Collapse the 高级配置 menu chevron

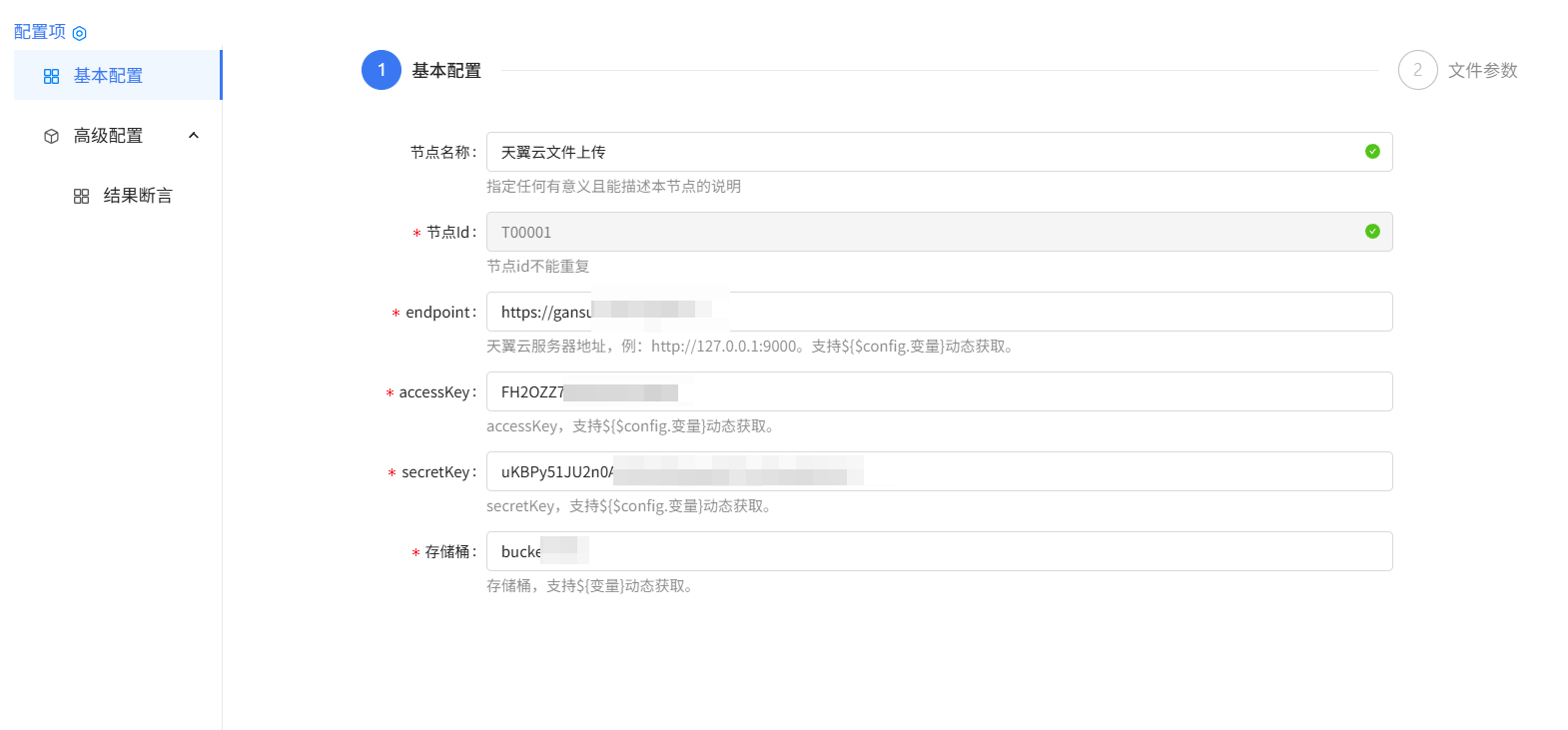pyautogui.click(x=194, y=136)
